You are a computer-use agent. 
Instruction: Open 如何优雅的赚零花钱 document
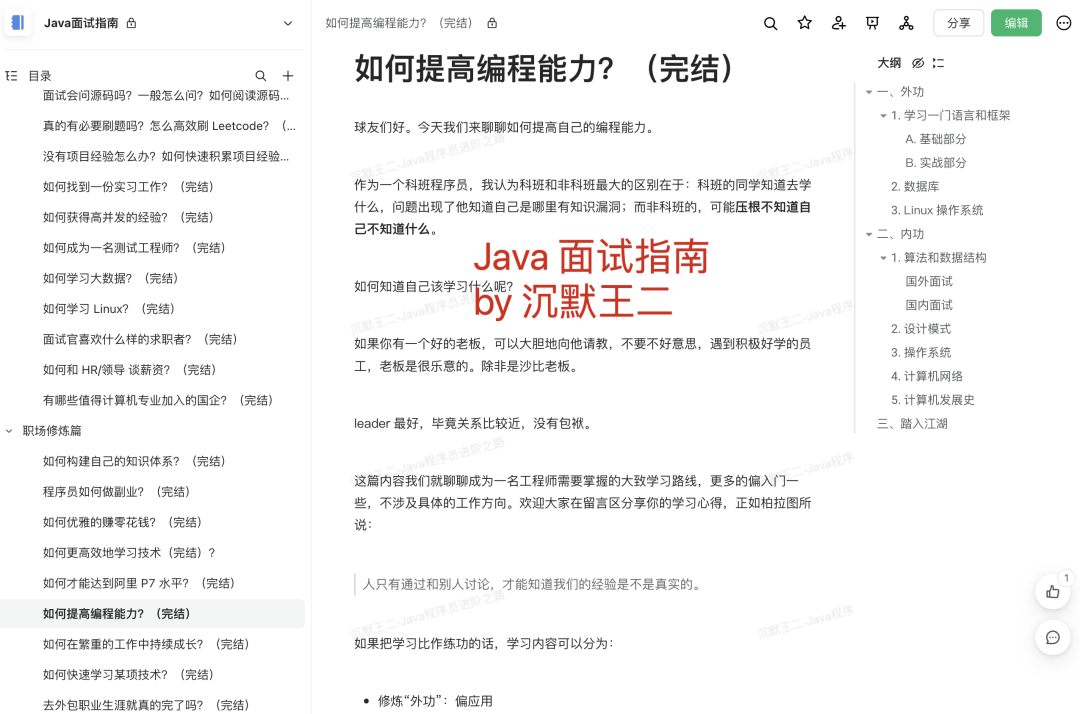coord(123,523)
